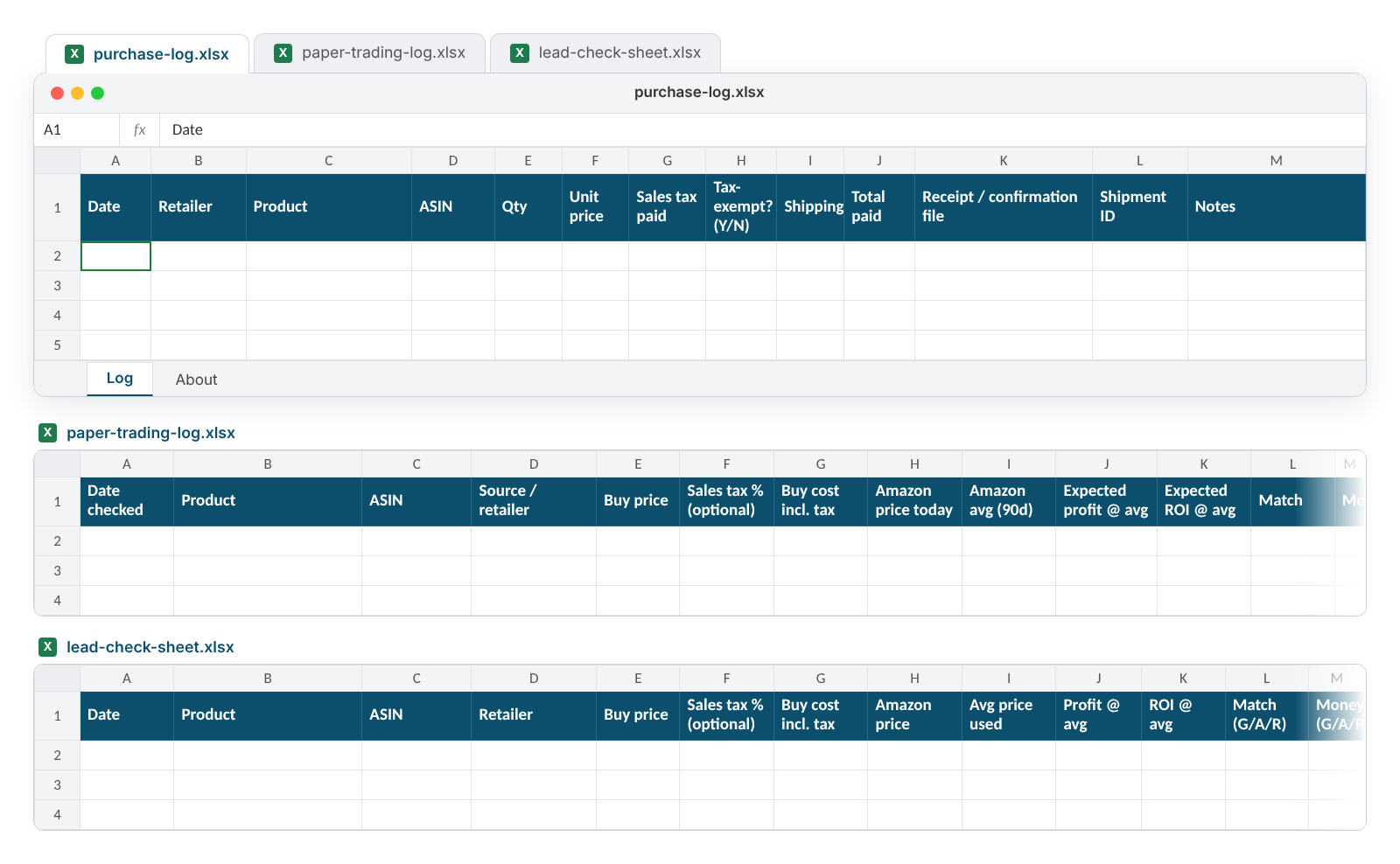Open the About sheet tab
This screenshot has height=864, width=1400.
pos(196,380)
